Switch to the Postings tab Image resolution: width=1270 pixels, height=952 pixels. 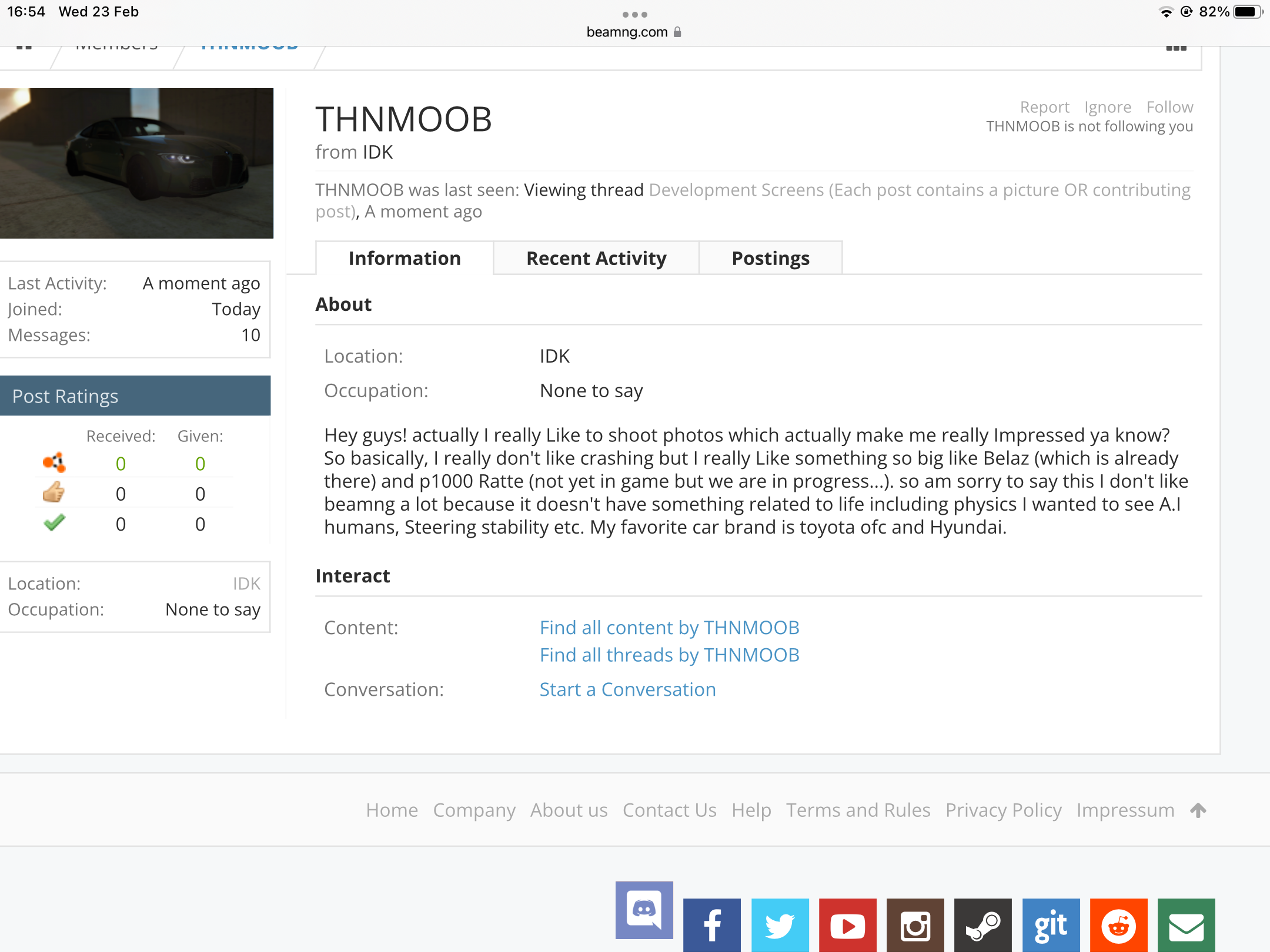coord(770,258)
